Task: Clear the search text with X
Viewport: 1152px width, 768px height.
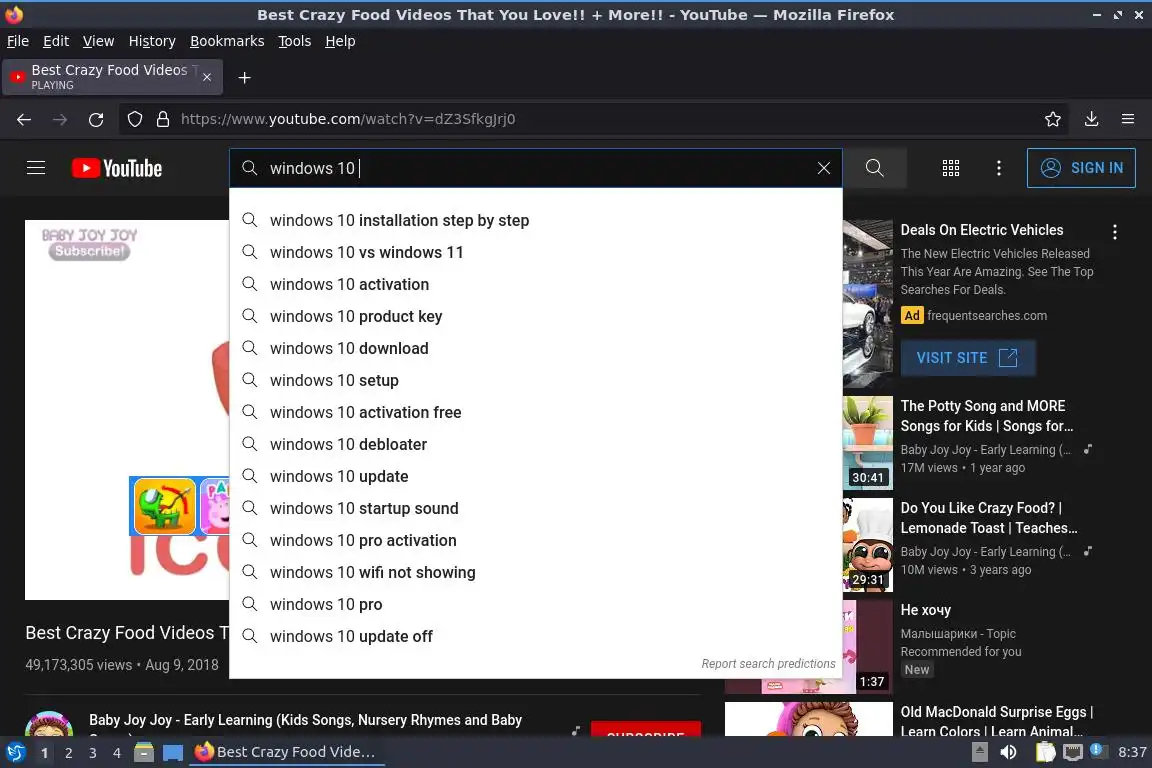Action: (824, 168)
